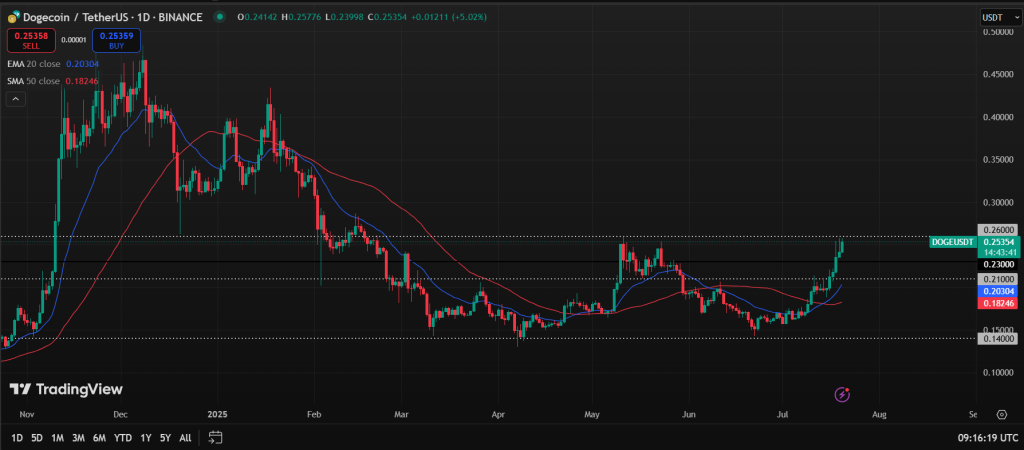Select the 5D time range
This screenshot has height=450, width=1024.
pos(37,438)
